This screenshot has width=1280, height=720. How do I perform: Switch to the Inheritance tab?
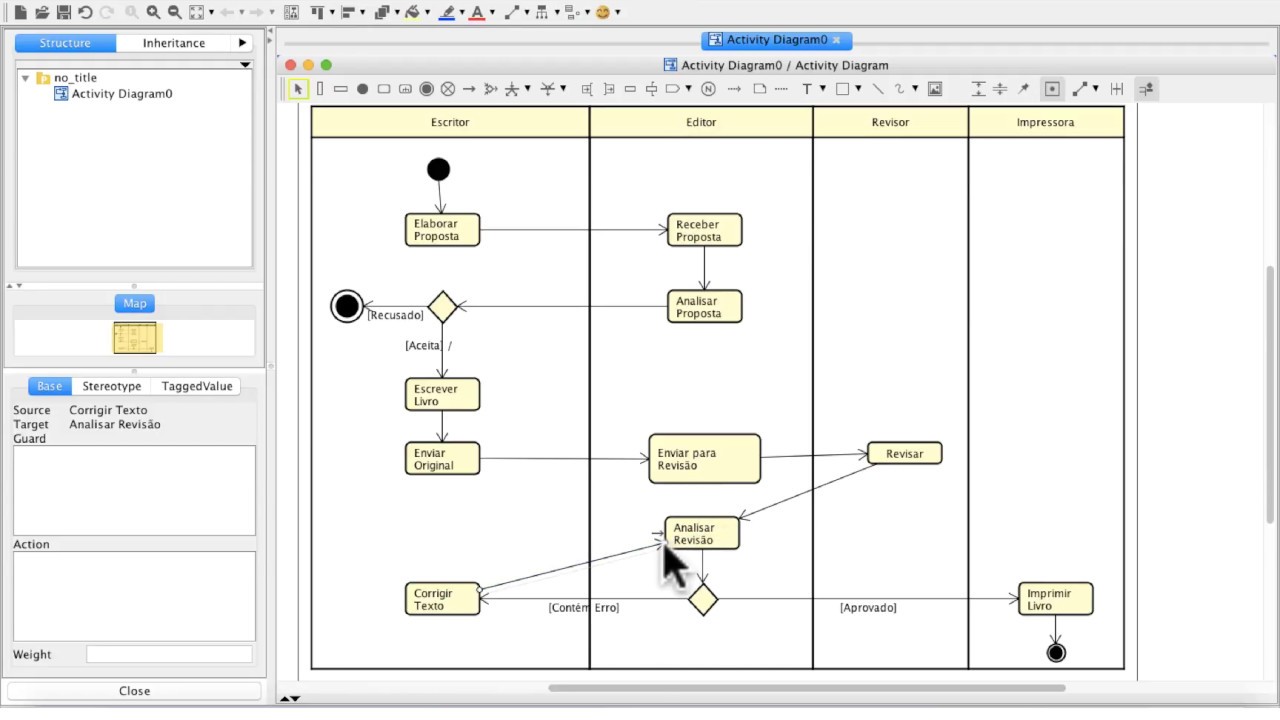point(174,43)
